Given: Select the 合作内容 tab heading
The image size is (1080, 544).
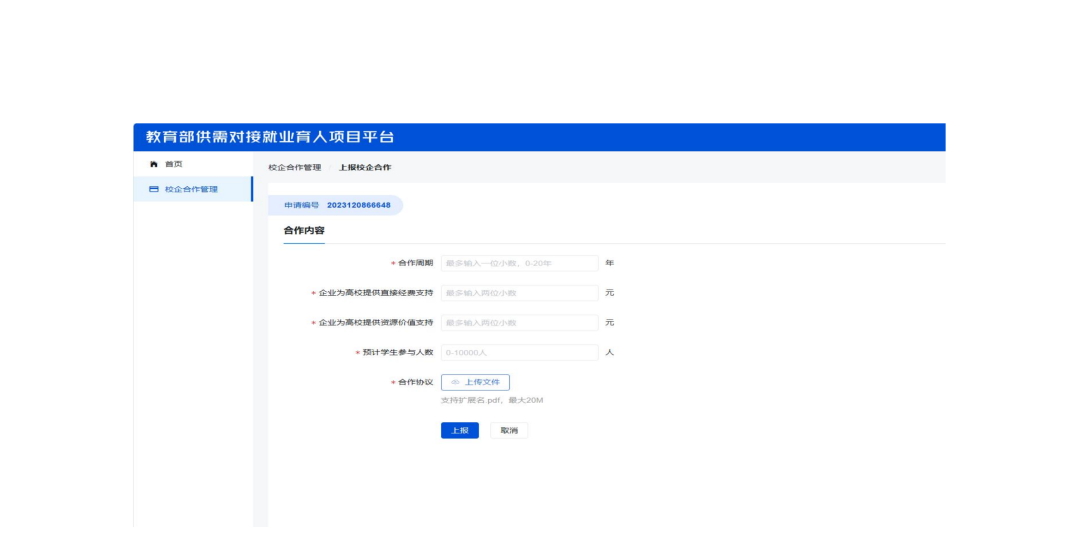Looking at the screenshot, I should pyautogui.click(x=304, y=231).
